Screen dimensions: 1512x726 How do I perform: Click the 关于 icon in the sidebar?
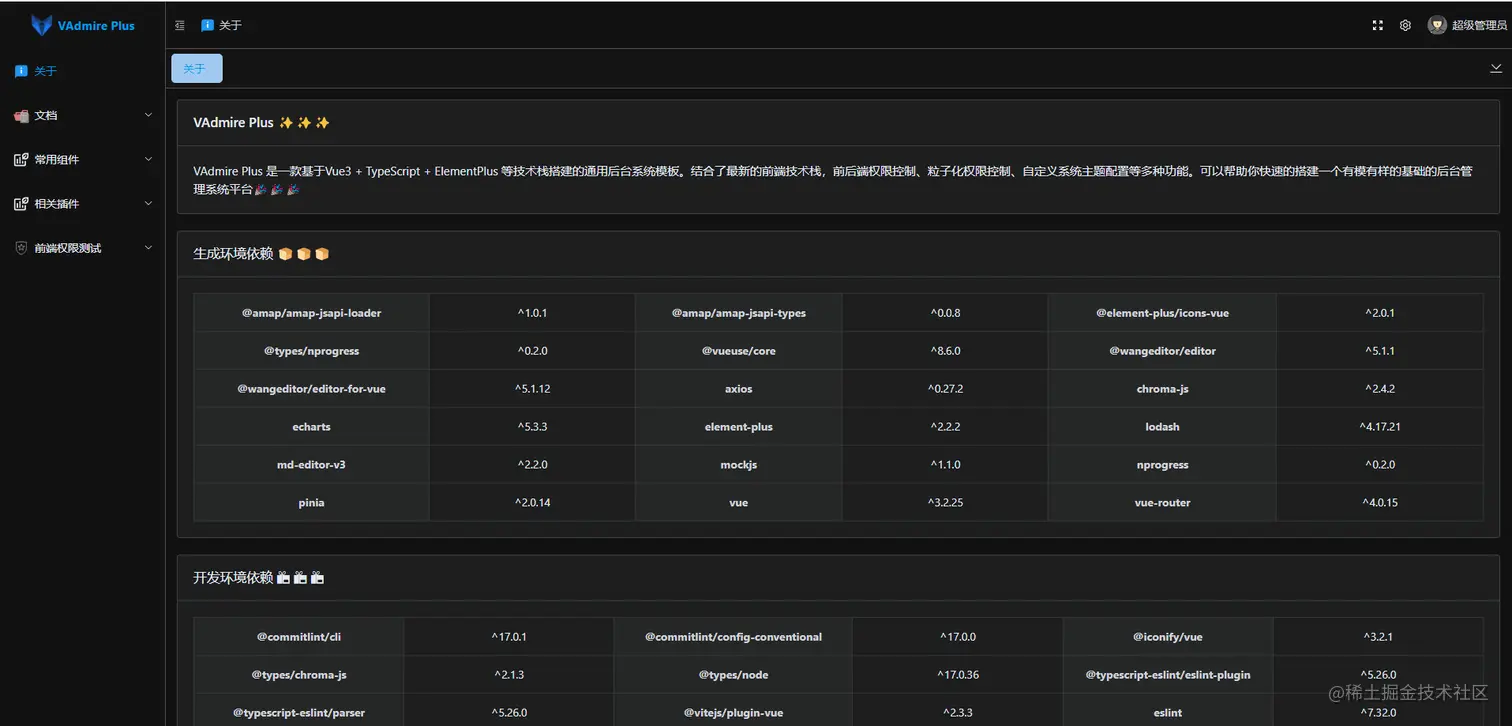click(21, 71)
